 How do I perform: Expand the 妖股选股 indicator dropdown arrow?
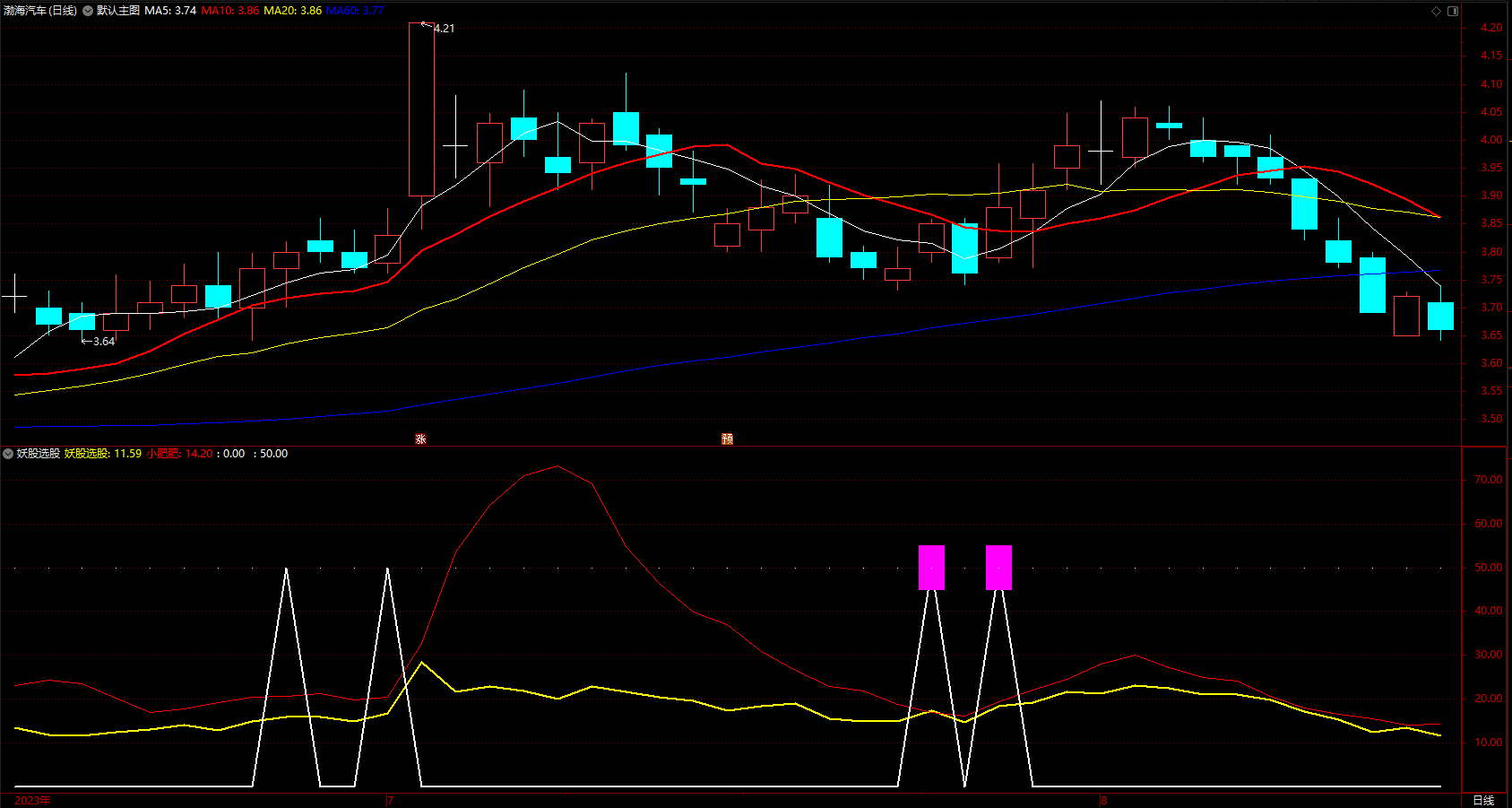tap(9, 454)
